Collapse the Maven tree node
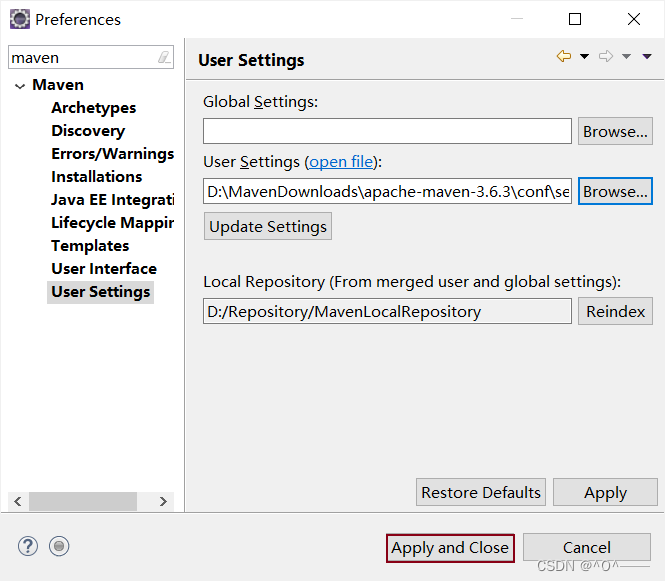The image size is (665, 581). [x=20, y=86]
